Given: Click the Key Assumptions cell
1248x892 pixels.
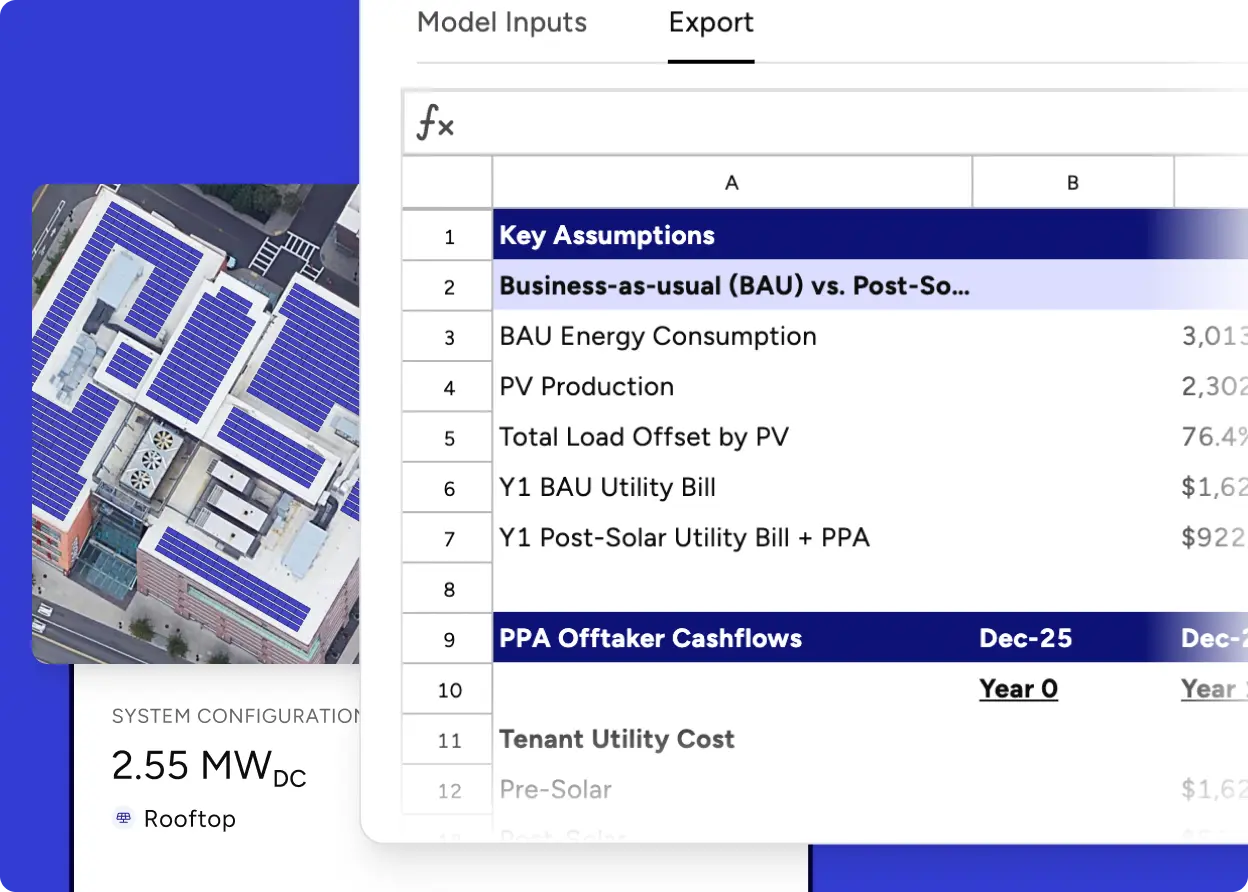Looking at the screenshot, I should pyautogui.click(x=732, y=236).
